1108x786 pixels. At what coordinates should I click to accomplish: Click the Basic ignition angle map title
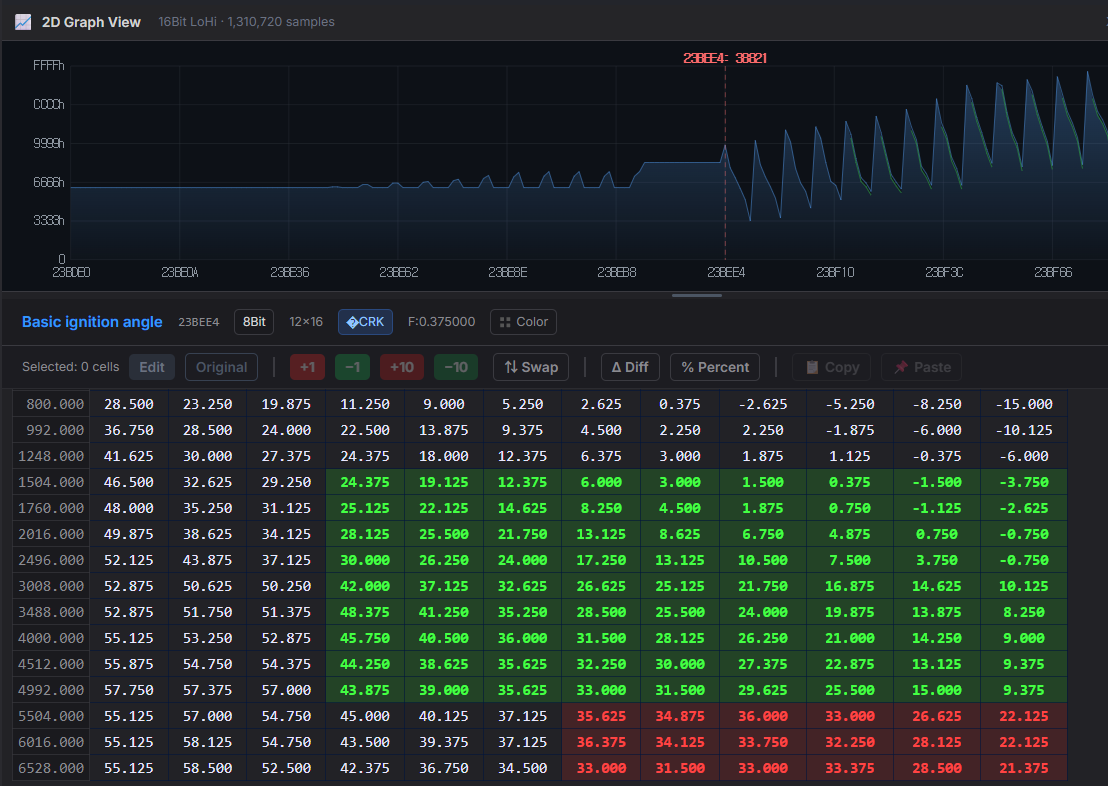click(92, 322)
